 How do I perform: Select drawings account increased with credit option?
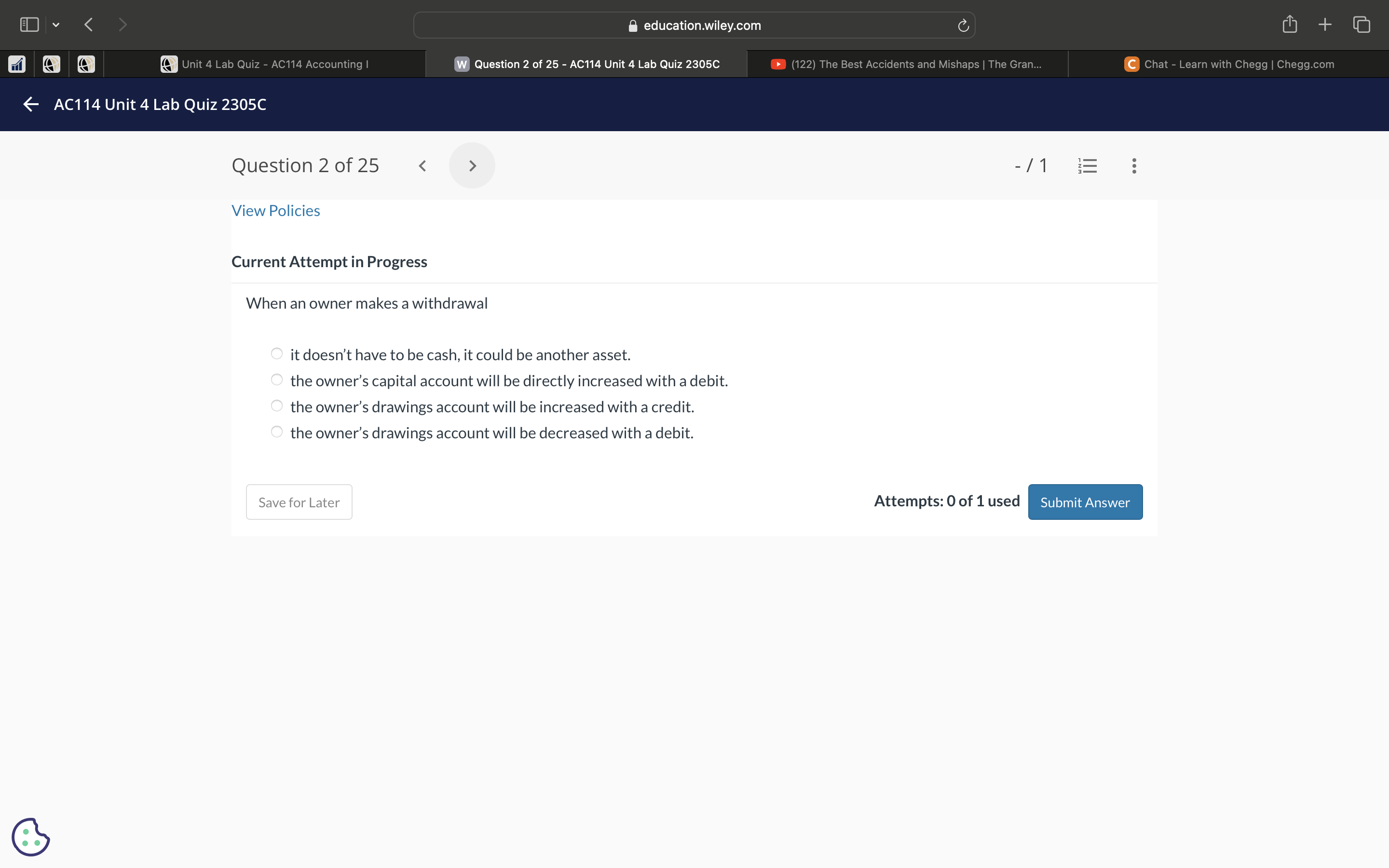[277, 406]
